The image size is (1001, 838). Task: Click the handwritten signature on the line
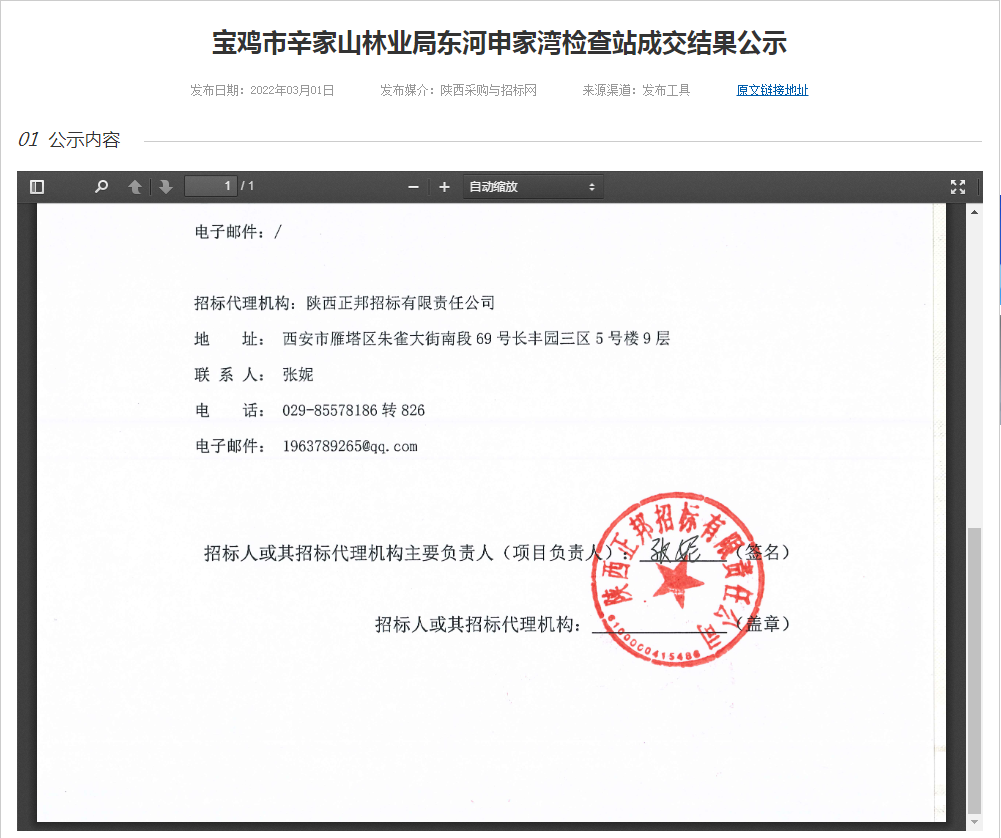[x=675, y=550]
